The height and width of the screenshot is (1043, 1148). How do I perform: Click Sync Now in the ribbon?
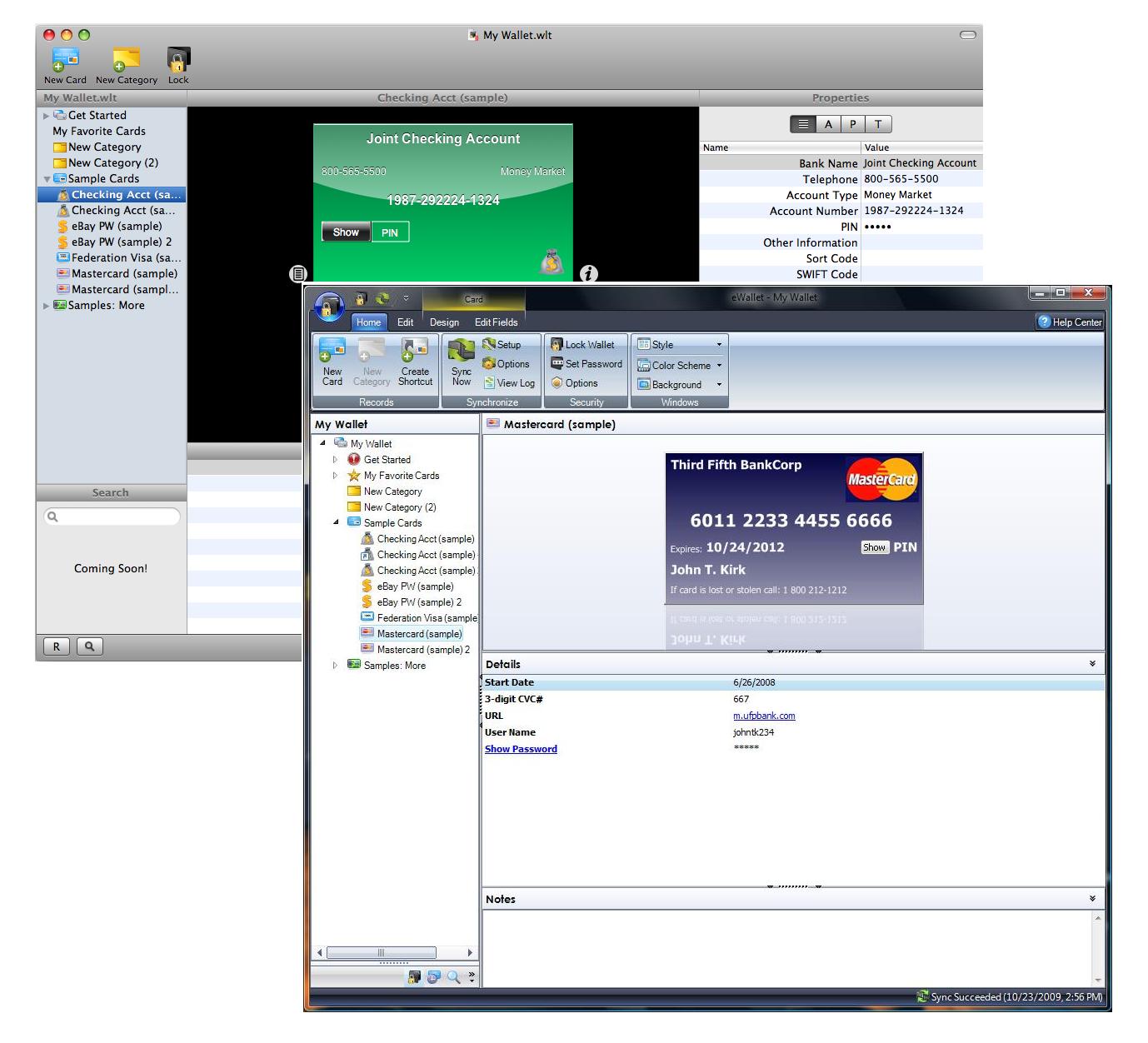[462, 362]
